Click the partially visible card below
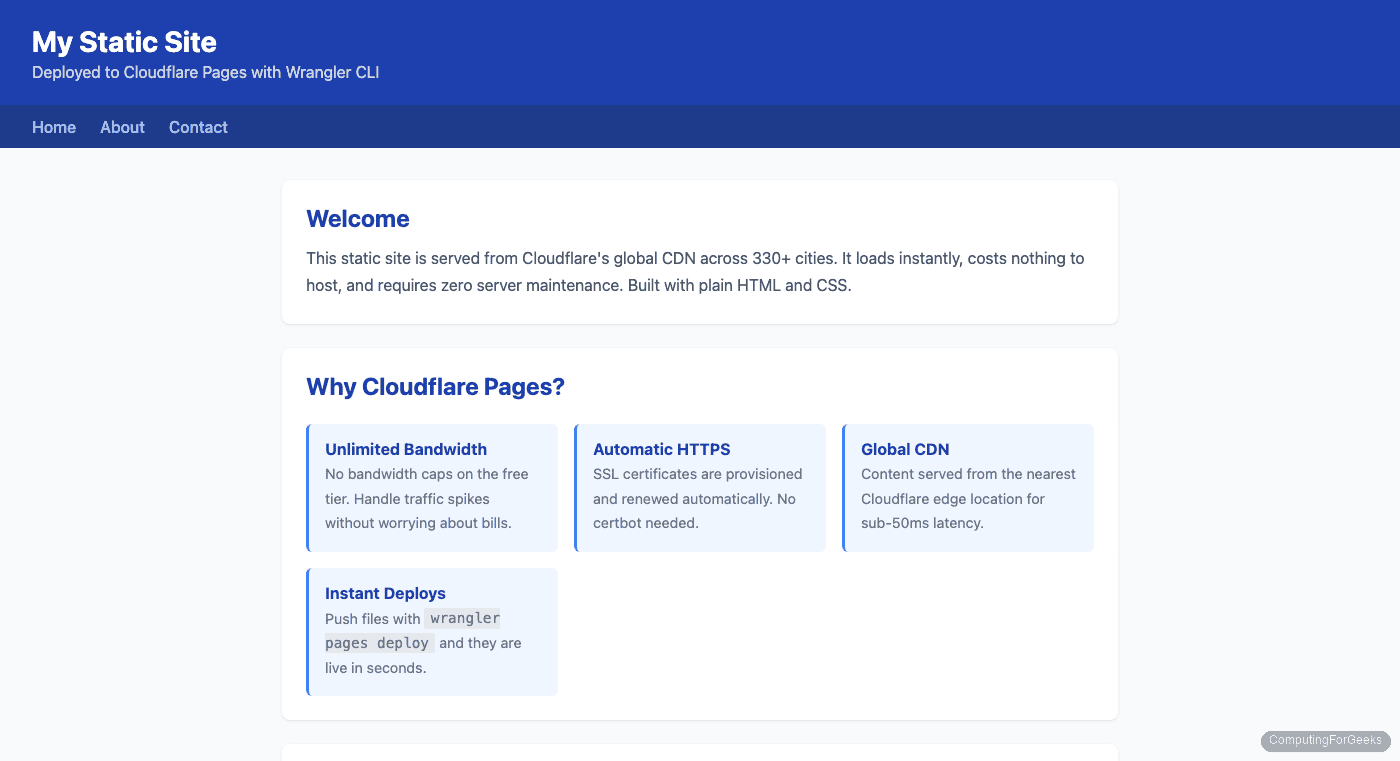The image size is (1400, 761). coord(700,752)
